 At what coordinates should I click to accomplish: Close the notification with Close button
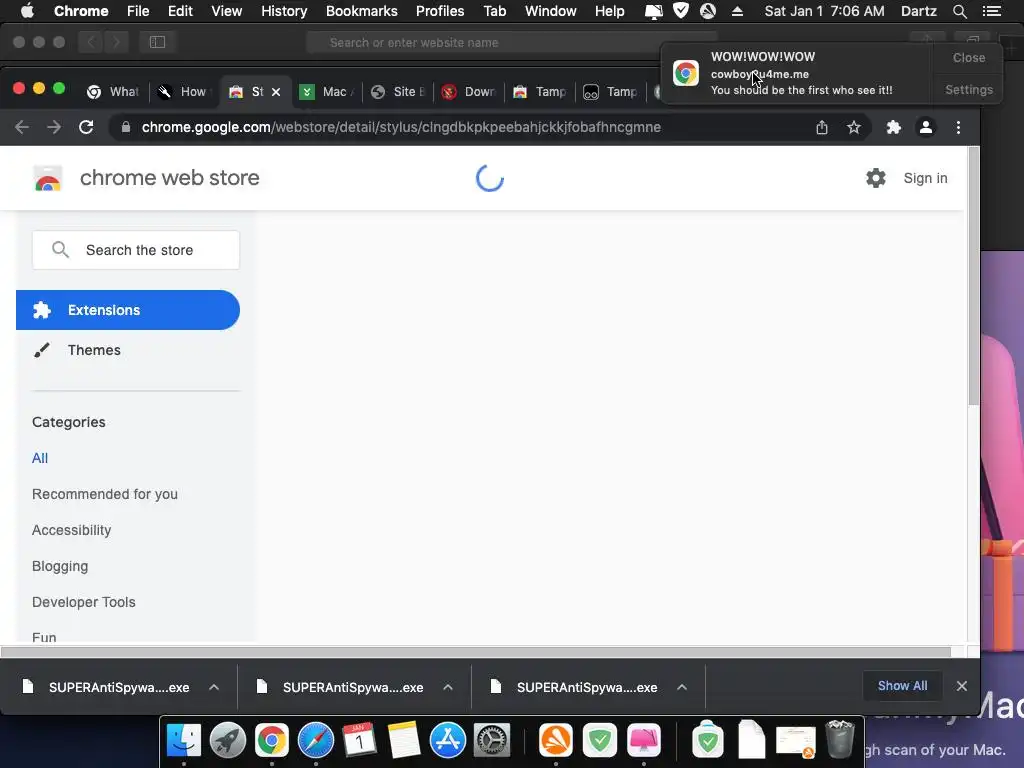click(x=968, y=57)
